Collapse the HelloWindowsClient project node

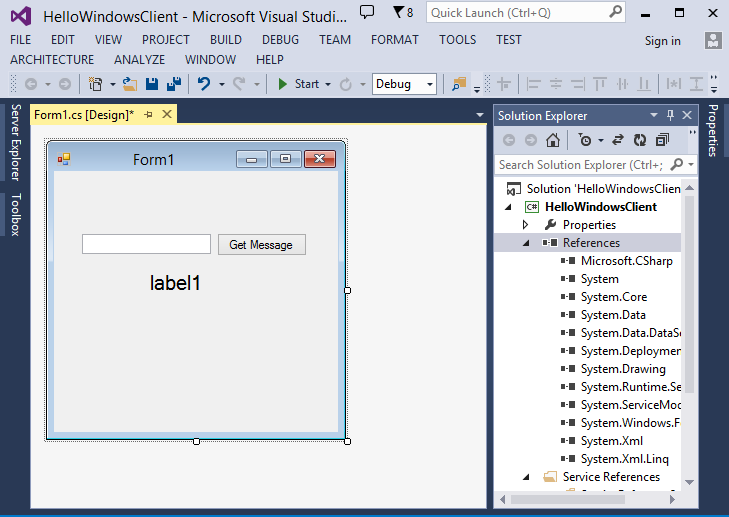tap(508, 207)
